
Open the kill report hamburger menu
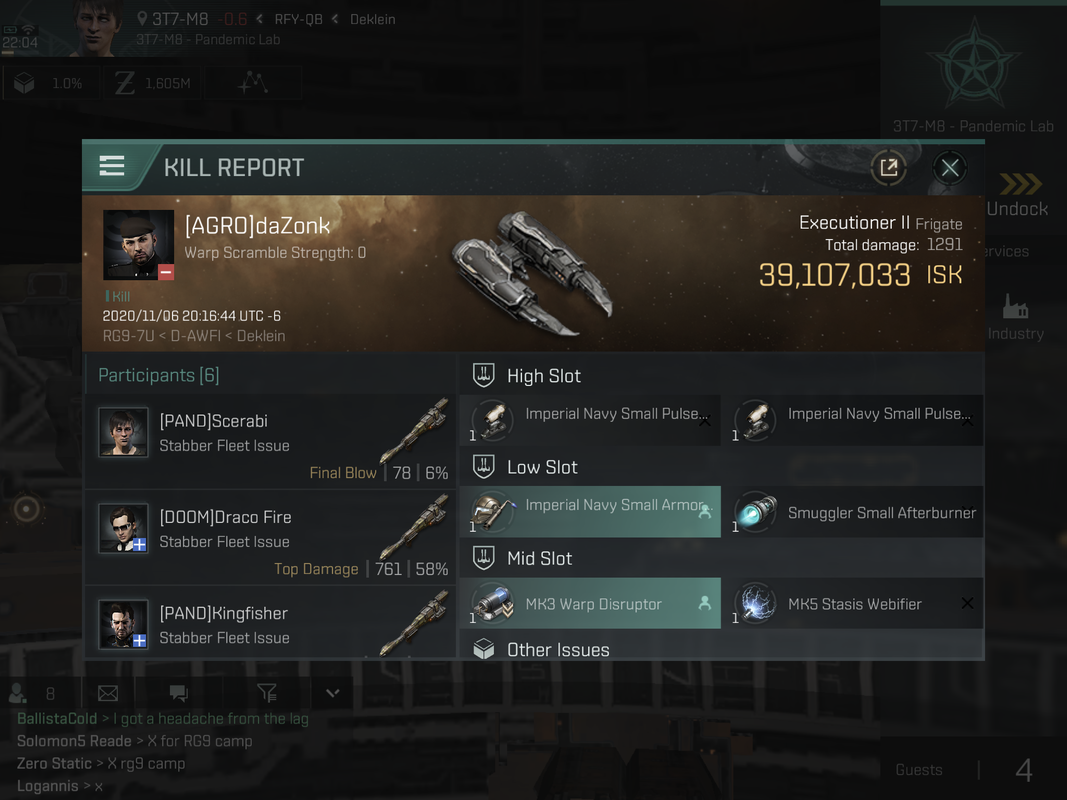[112, 166]
